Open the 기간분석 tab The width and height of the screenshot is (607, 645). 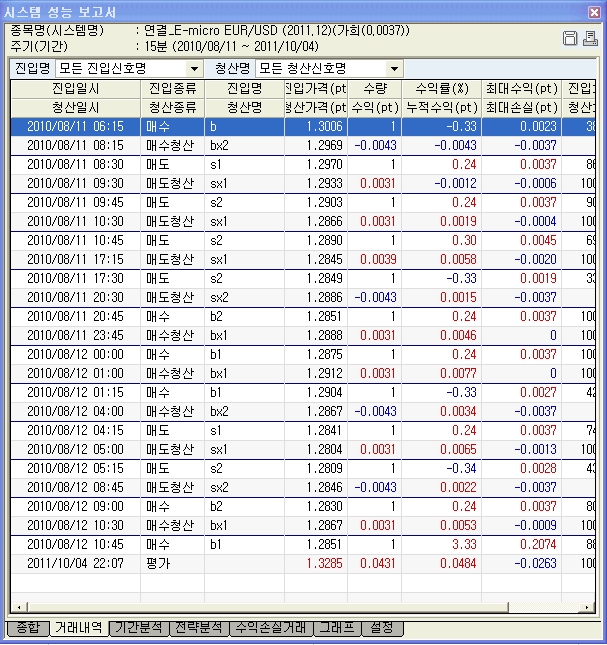(x=139, y=628)
